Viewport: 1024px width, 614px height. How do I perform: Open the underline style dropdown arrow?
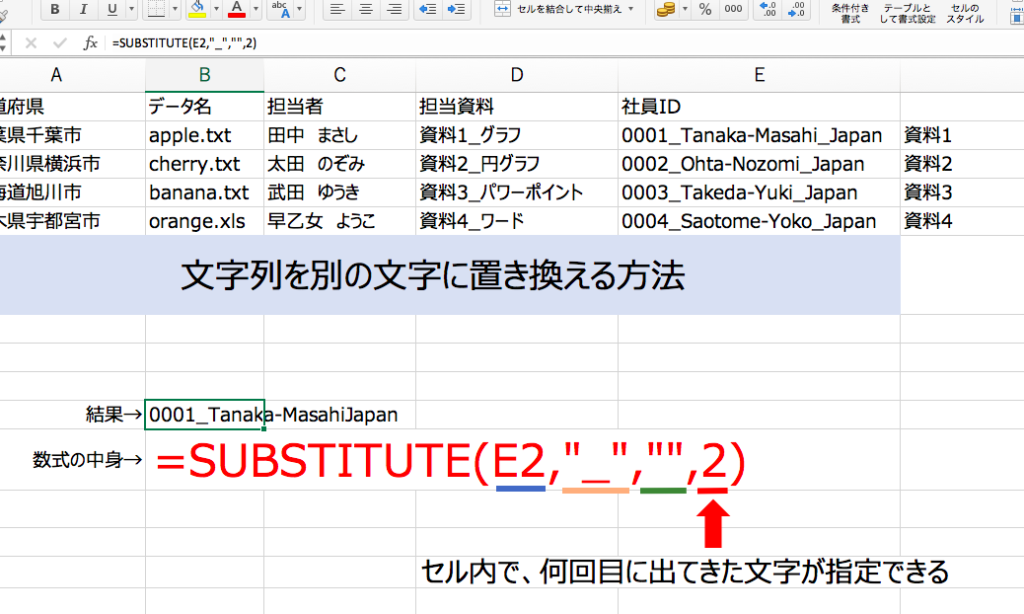pyautogui.click(x=131, y=9)
